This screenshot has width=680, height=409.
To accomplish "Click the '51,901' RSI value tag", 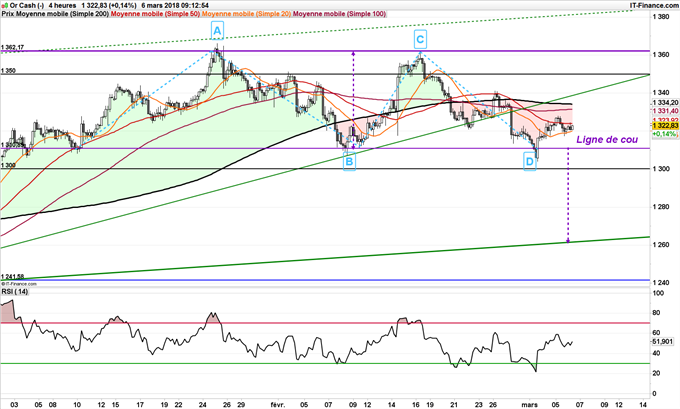I will 662,341.
